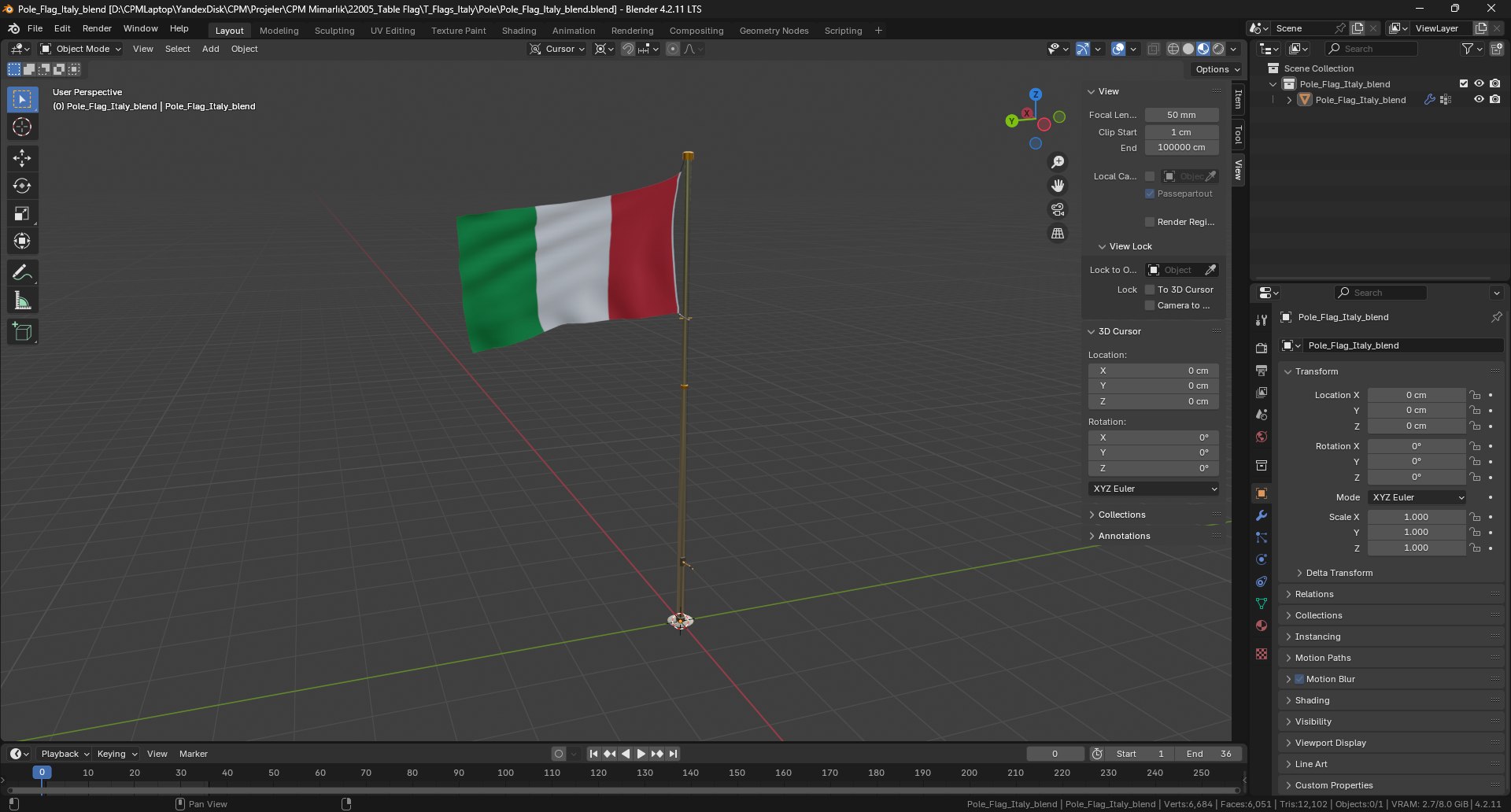Click the End frame 36 field
The width and height of the screenshot is (1511, 812).
pyautogui.click(x=1209, y=754)
